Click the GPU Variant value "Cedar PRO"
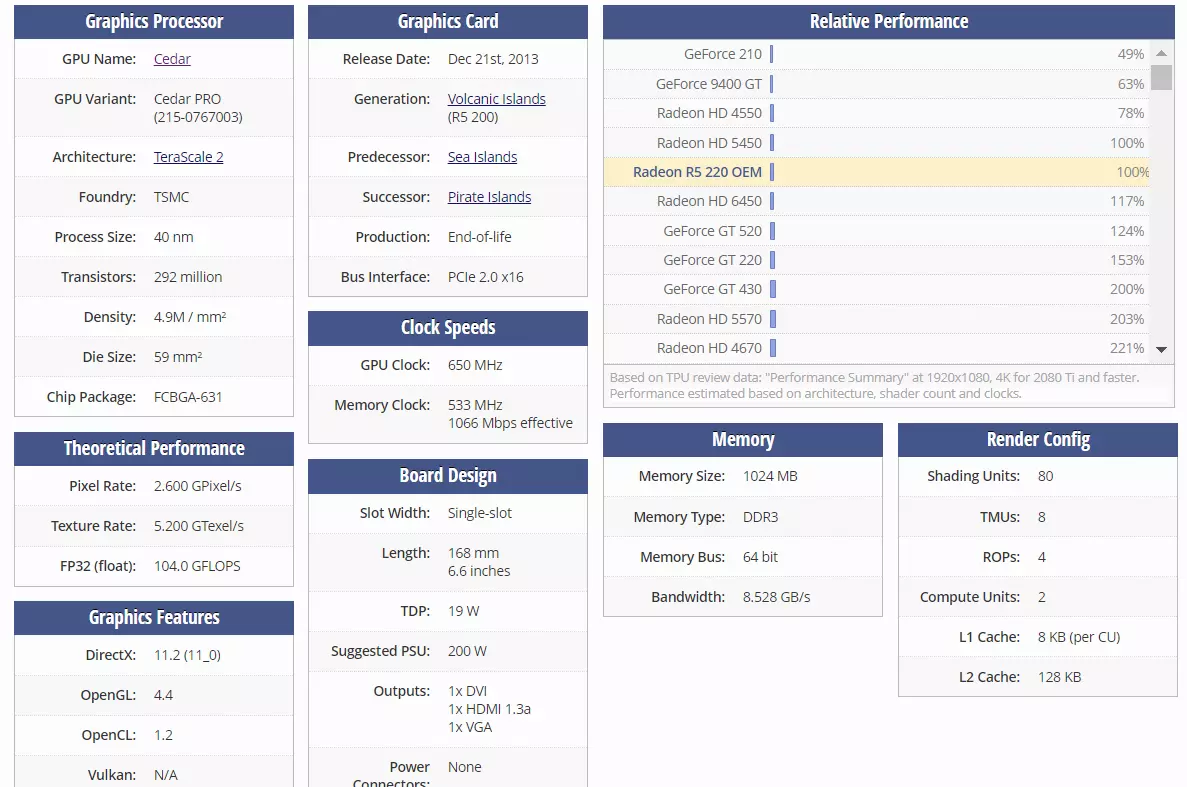The image size is (1187, 787). pyautogui.click(x=187, y=99)
